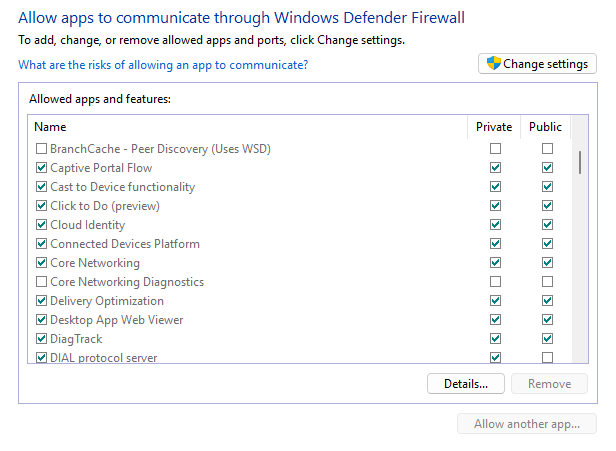Viewport: 616px width, 451px height.
Task: Toggle Private checkbox for Cloud Identity
Action: [495, 225]
